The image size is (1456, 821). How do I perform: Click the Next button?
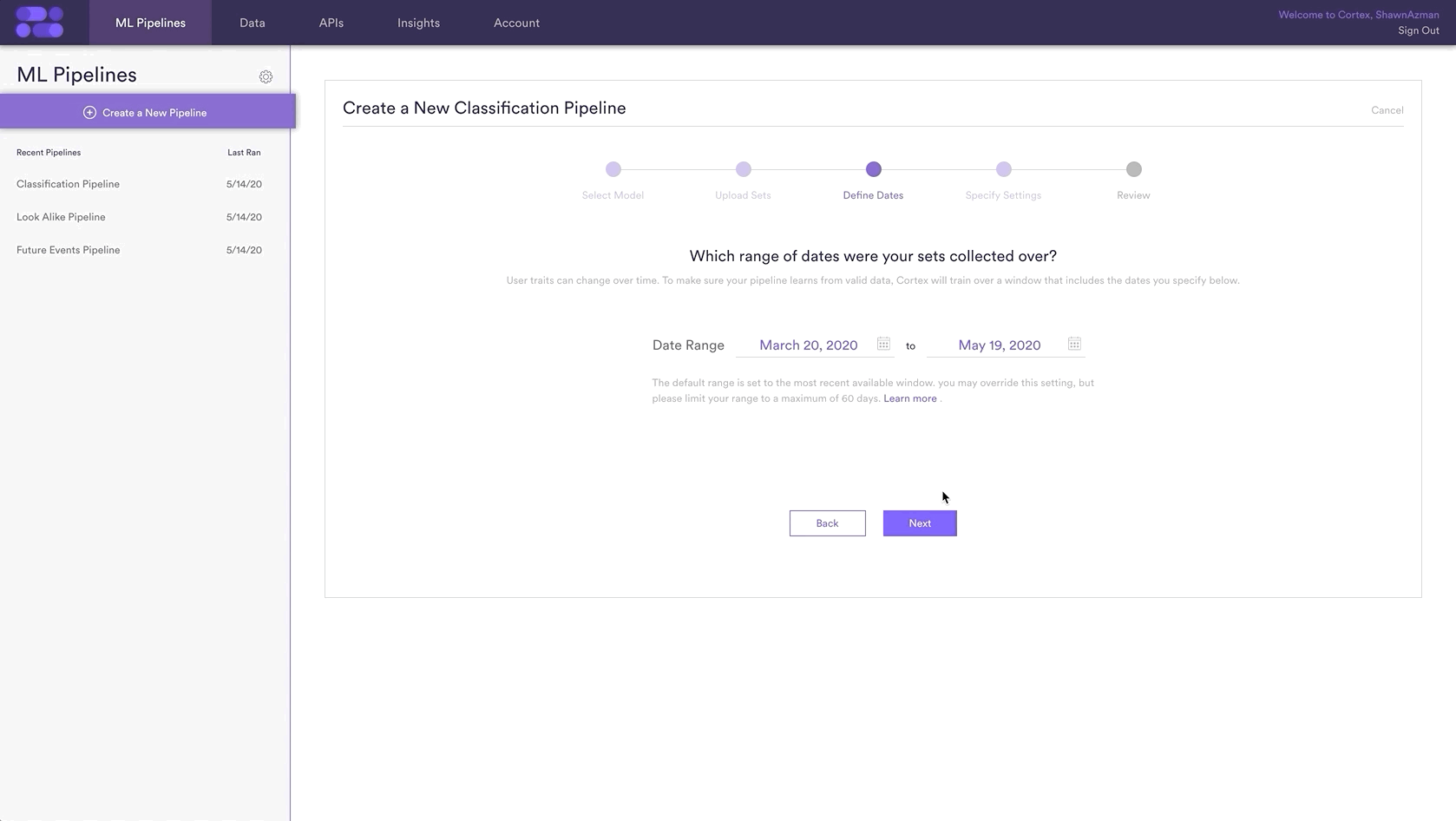920,523
